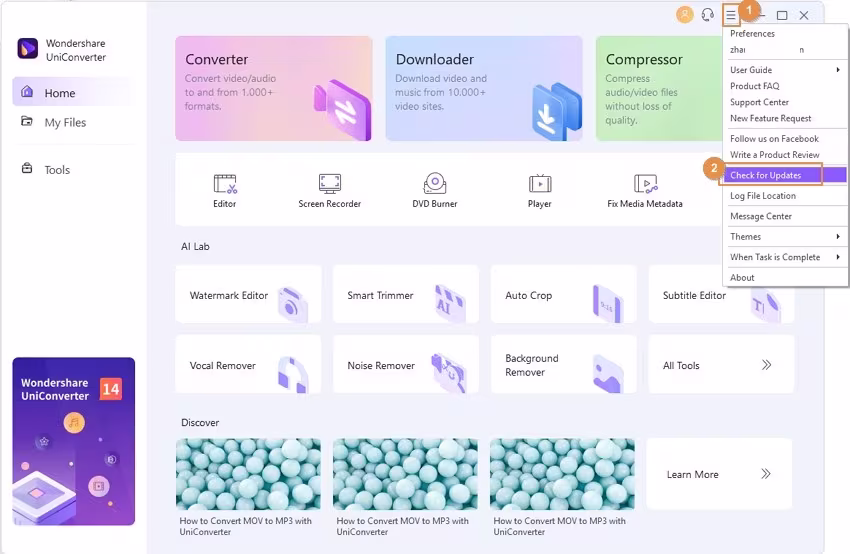Open Vocal Remover tool
This screenshot has height=554, width=850.
point(248,364)
